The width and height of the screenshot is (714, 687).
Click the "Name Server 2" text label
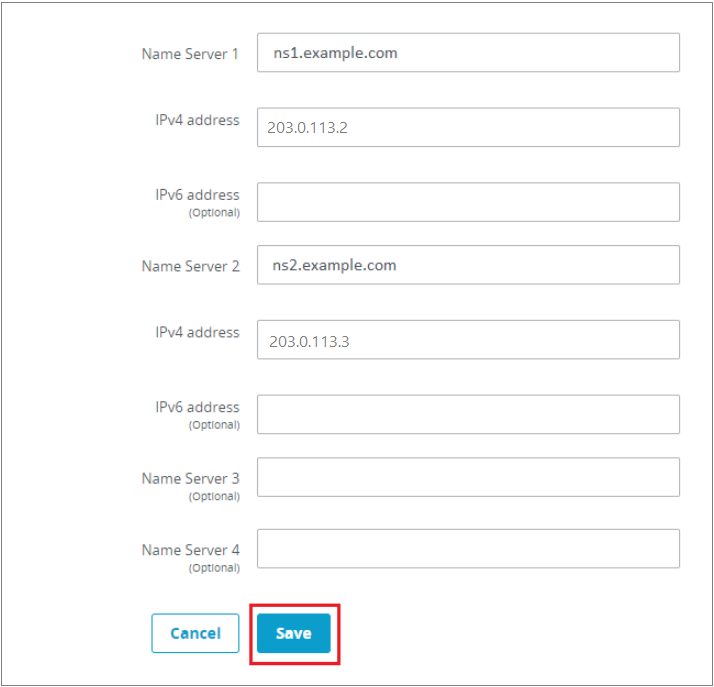190,266
